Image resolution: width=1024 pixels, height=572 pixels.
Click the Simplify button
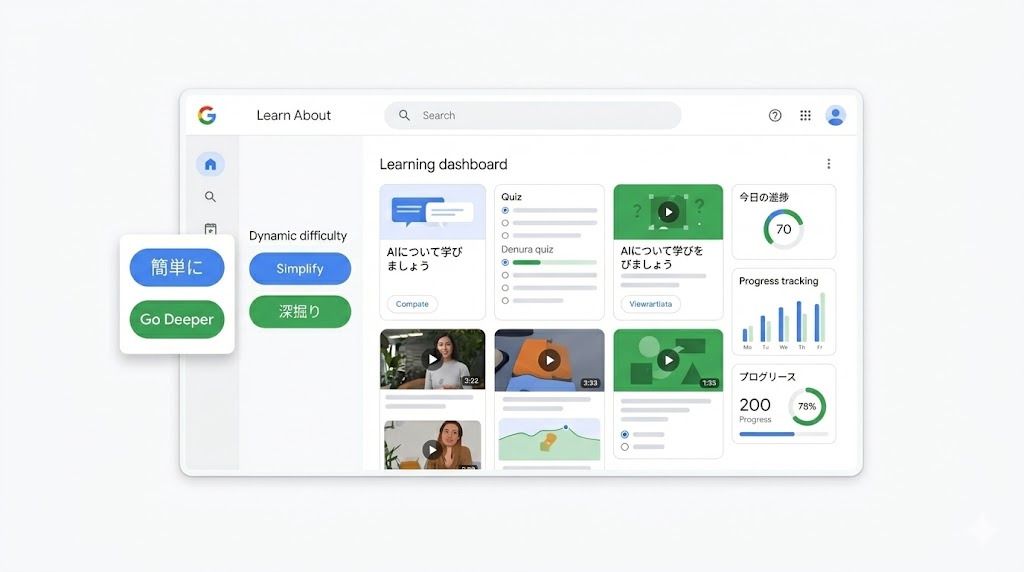(300, 268)
